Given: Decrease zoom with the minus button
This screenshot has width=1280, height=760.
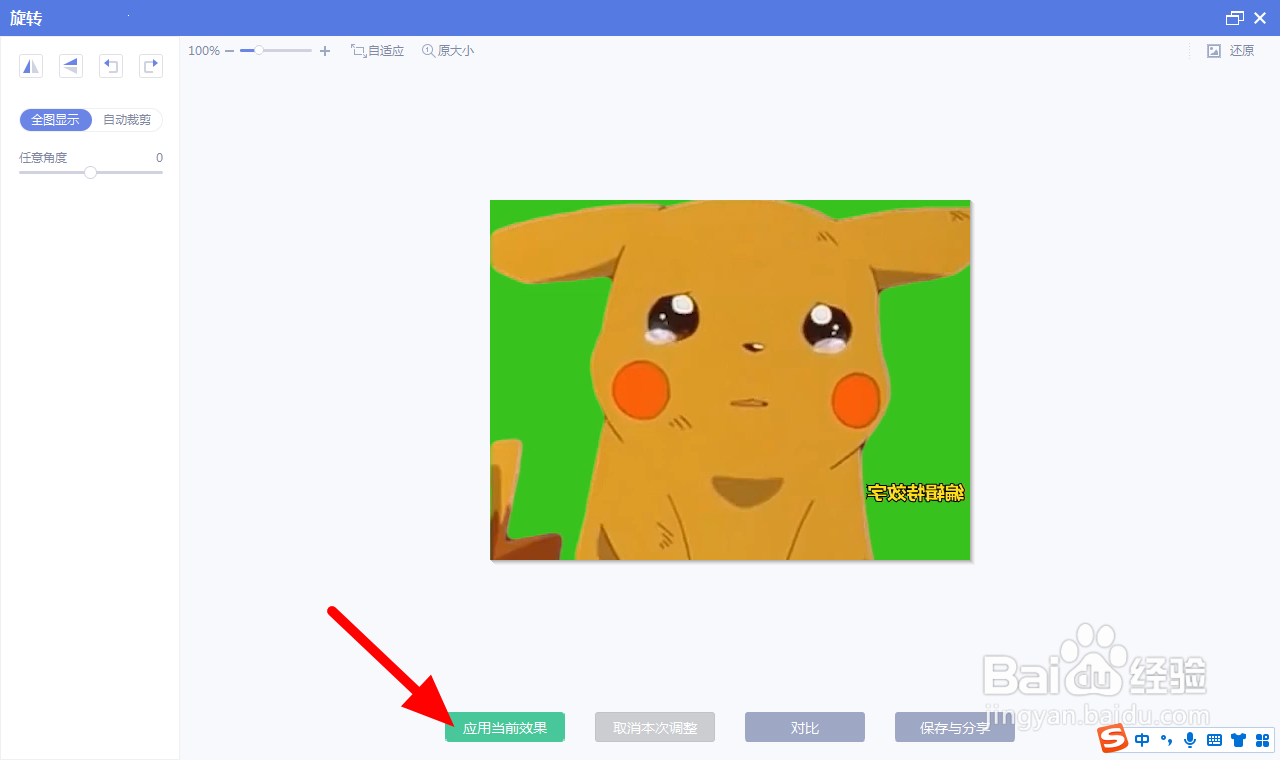Looking at the screenshot, I should (x=229, y=50).
